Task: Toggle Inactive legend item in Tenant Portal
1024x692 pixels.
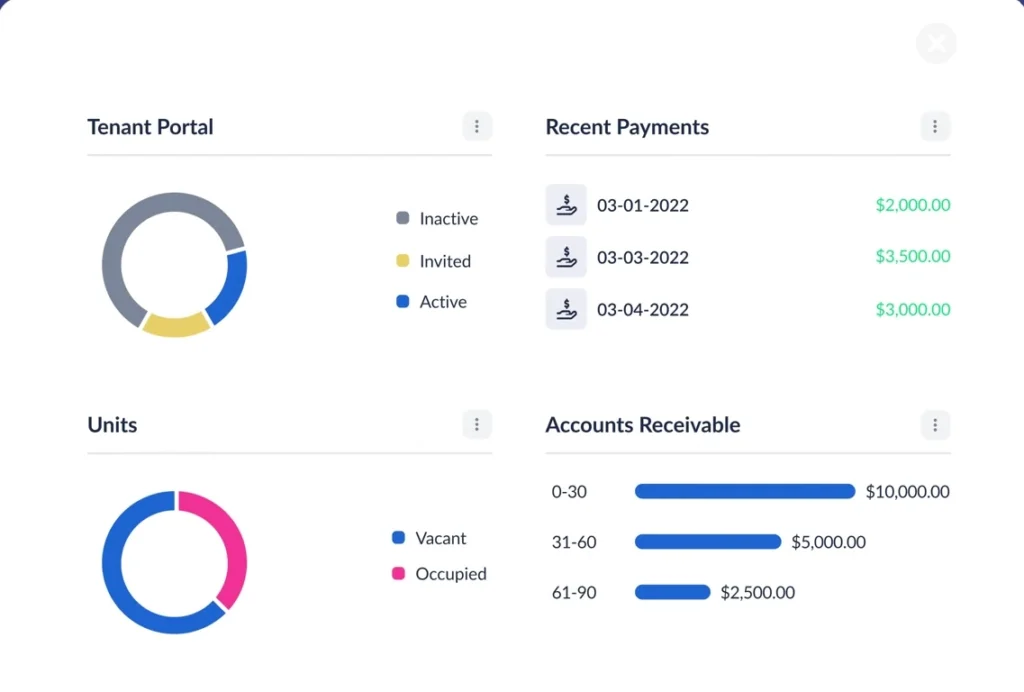Action: [x=437, y=219]
